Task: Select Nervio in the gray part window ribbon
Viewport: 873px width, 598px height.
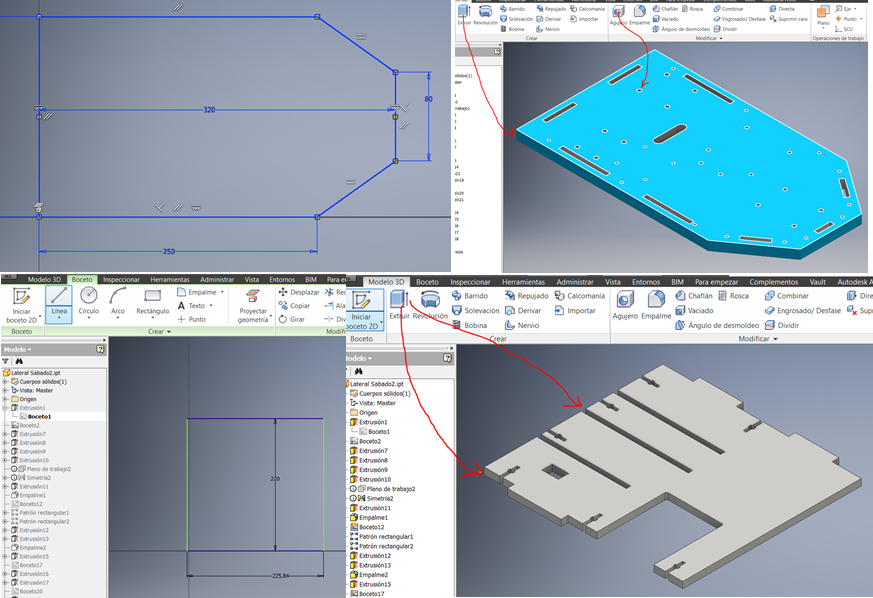Action: 522,325
